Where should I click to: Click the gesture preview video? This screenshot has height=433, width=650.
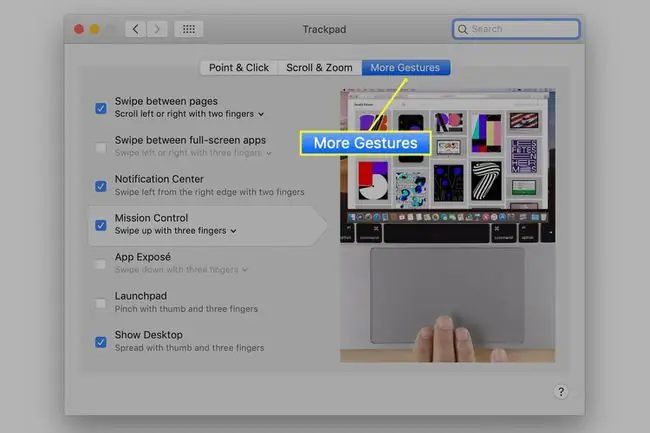click(x=448, y=225)
